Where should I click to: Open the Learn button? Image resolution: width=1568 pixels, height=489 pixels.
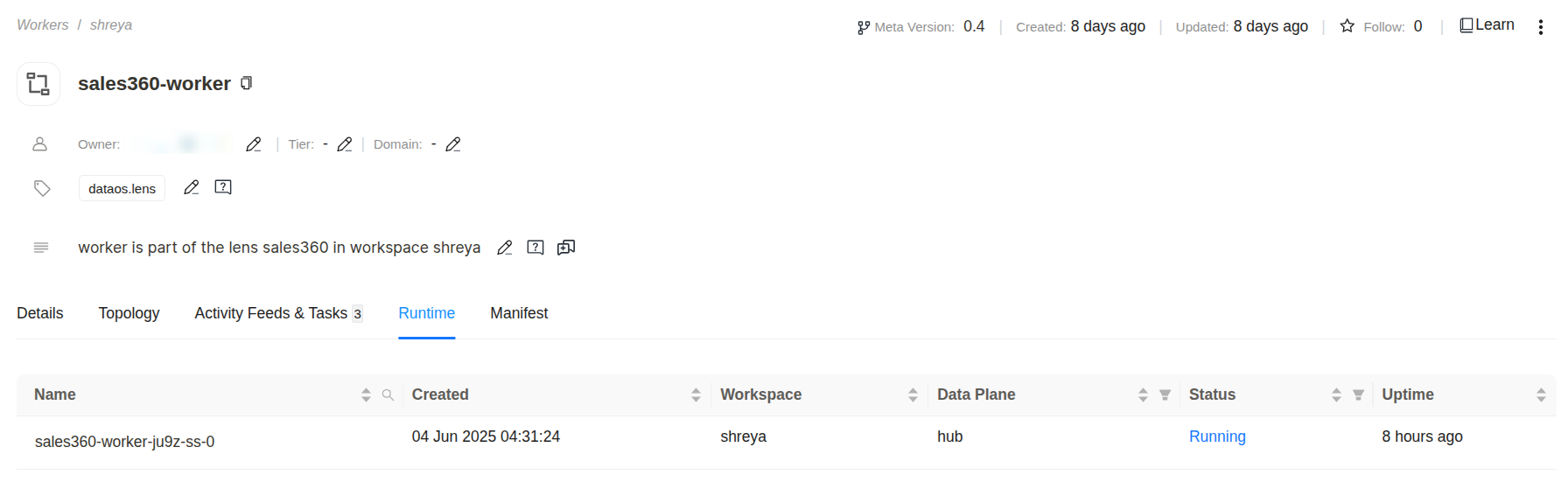tap(1487, 25)
